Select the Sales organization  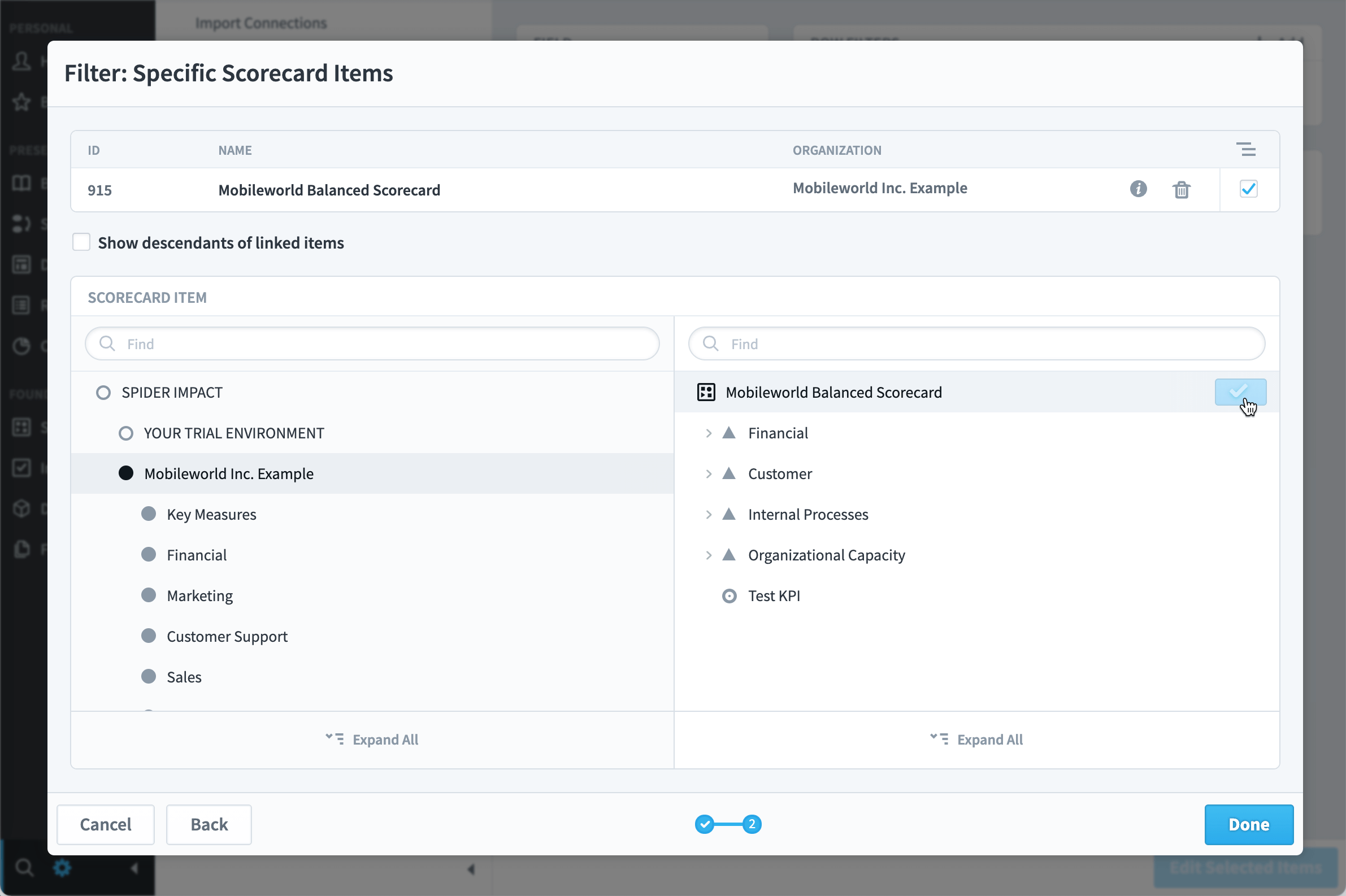pyautogui.click(x=184, y=677)
